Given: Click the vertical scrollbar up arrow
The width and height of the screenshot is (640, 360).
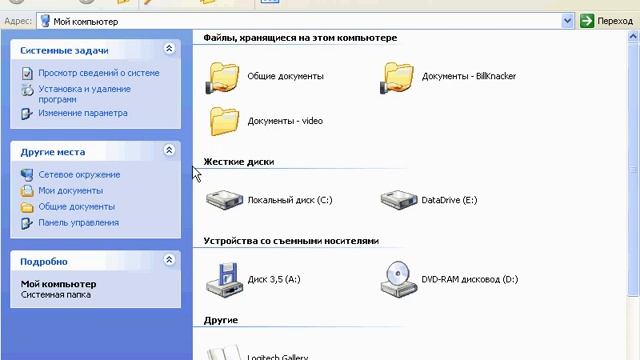Looking at the screenshot, I should [633, 36].
